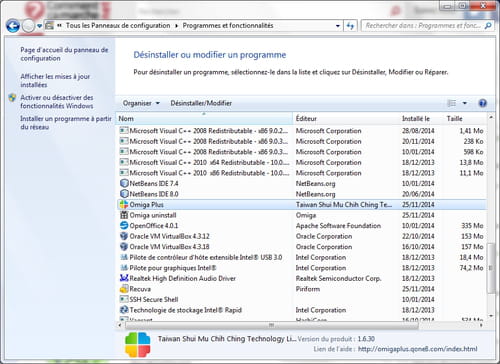500x364 pixels.
Task: Click the NetBeans IDE 7.4 icon
Action: click(124, 183)
